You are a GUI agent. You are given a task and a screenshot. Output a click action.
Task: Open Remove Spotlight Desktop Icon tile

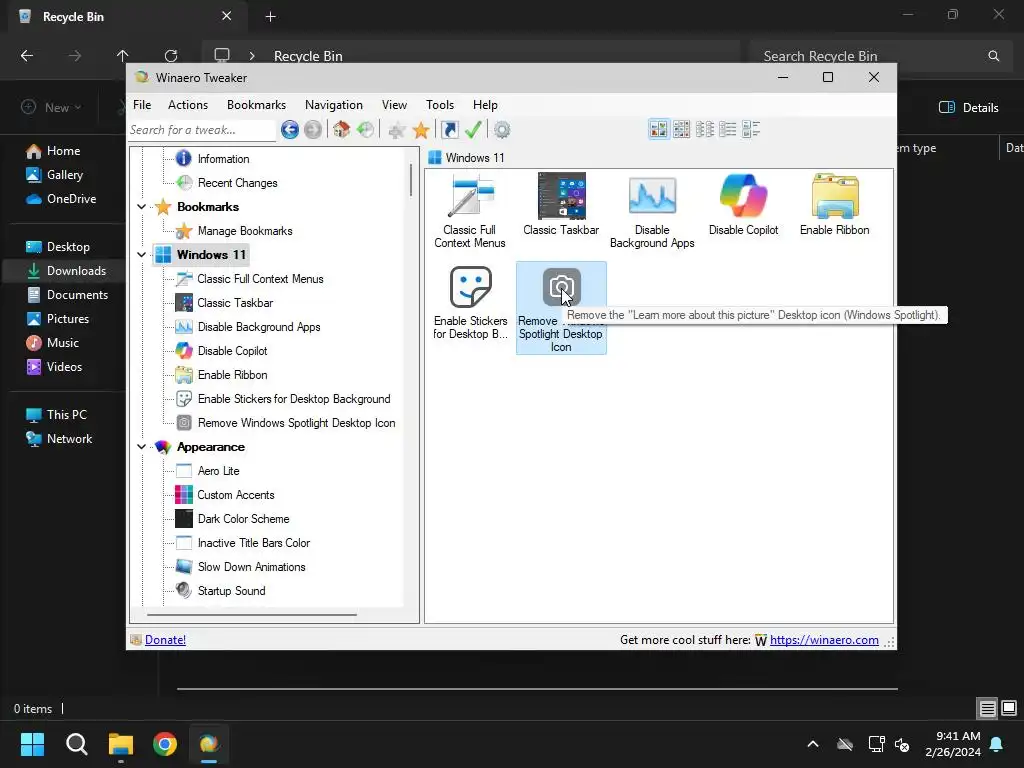point(561,308)
